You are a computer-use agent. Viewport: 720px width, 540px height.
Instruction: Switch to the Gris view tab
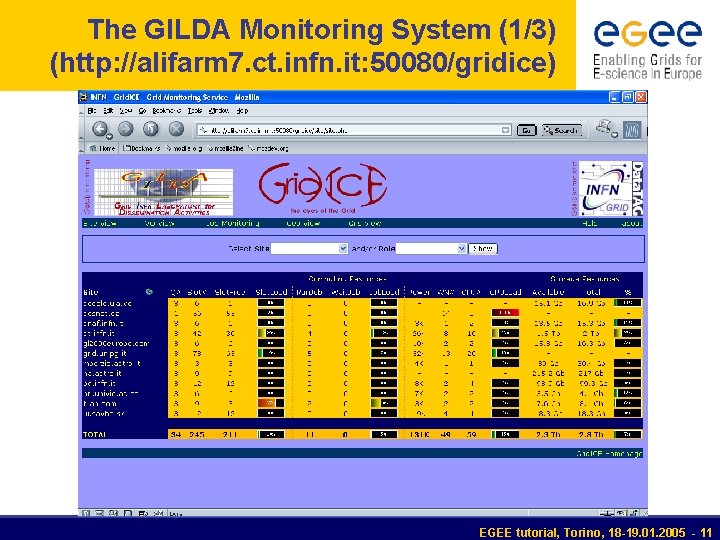tap(365, 224)
